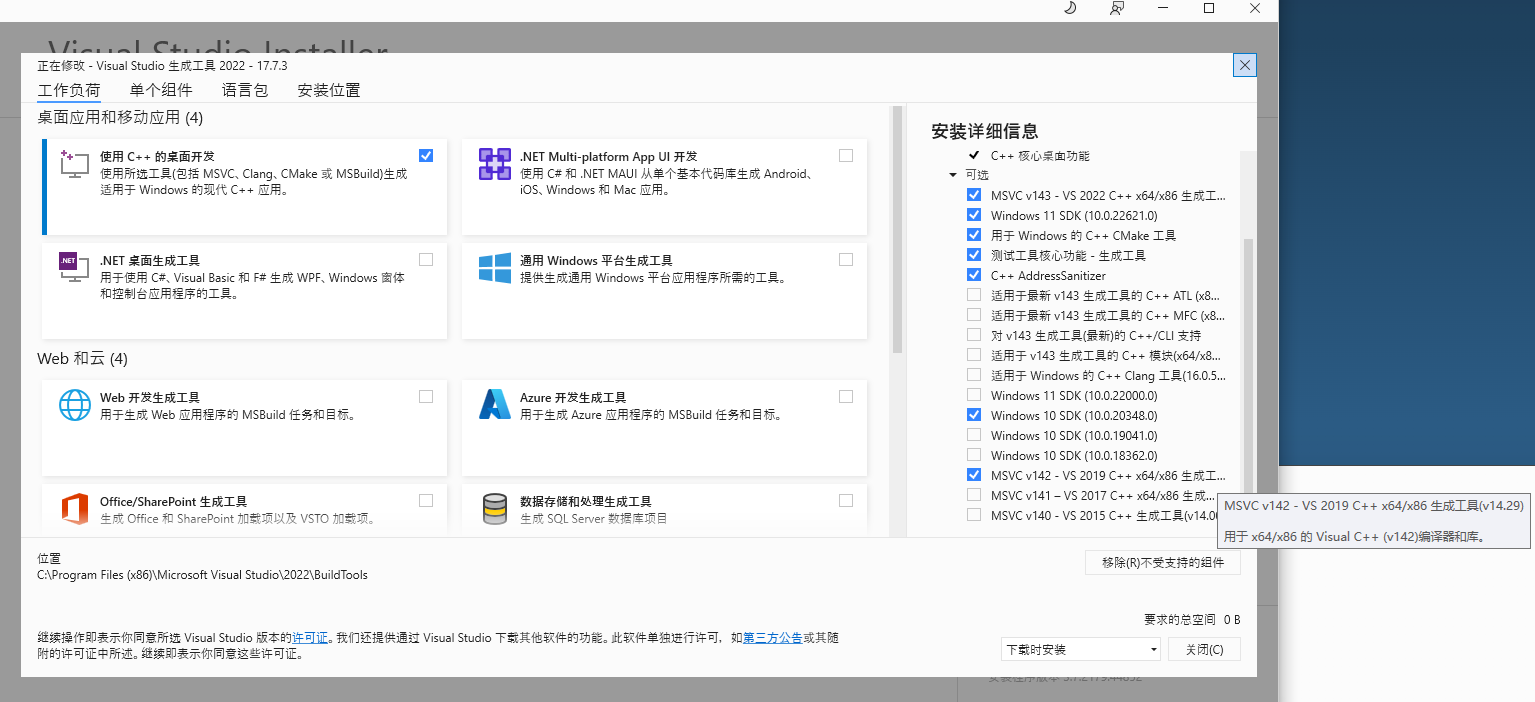This screenshot has width=1535, height=702.
Task: Collapse the 可选 optional components section
Action: 953,175
